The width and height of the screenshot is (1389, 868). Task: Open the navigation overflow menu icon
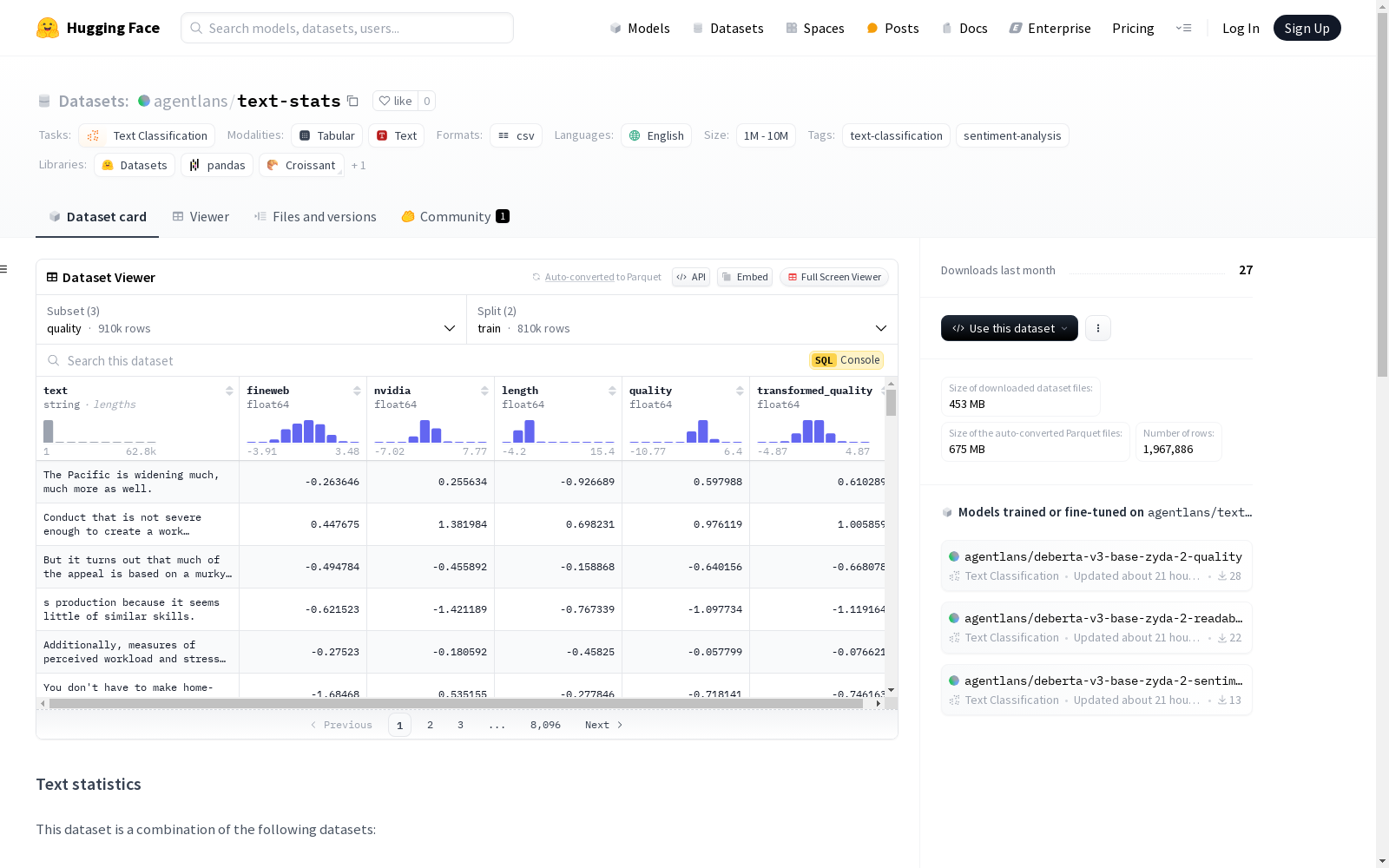click(1183, 28)
